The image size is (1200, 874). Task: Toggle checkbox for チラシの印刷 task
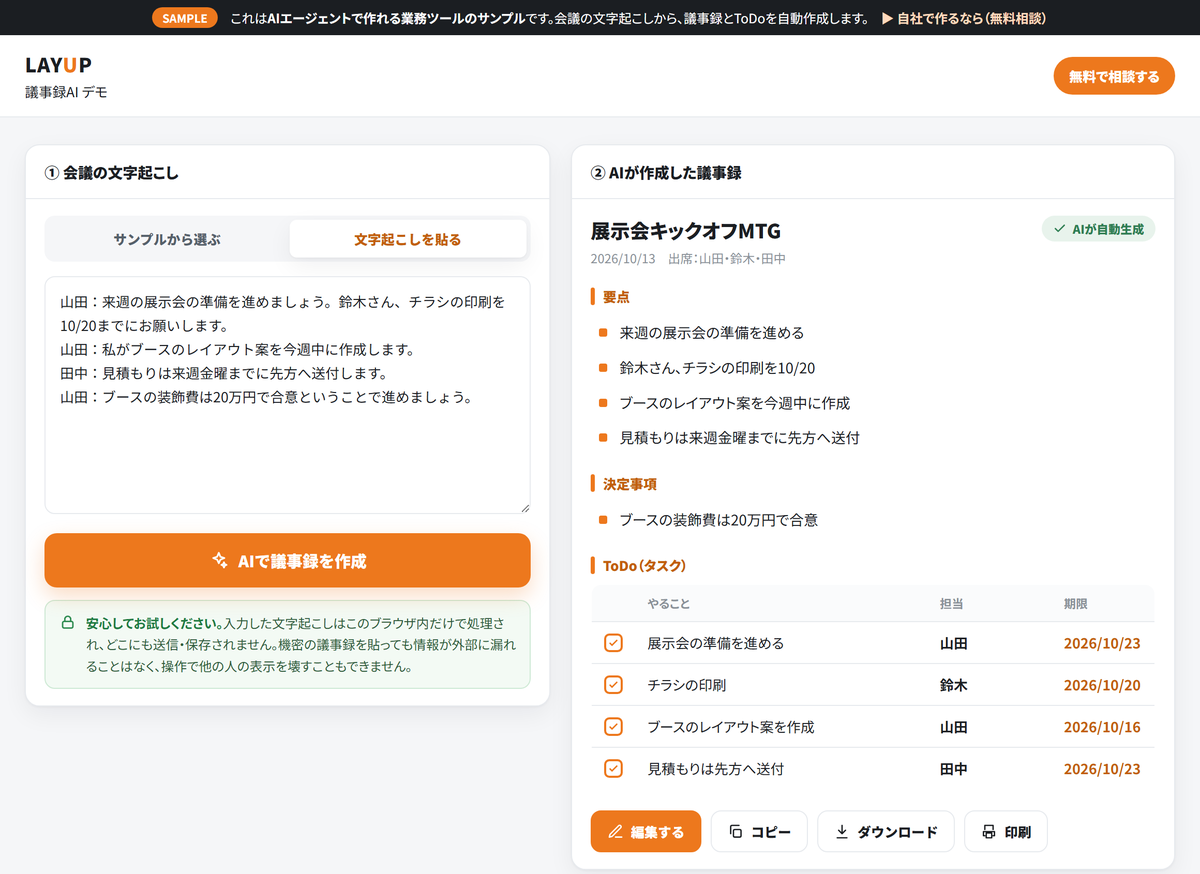coord(613,685)
